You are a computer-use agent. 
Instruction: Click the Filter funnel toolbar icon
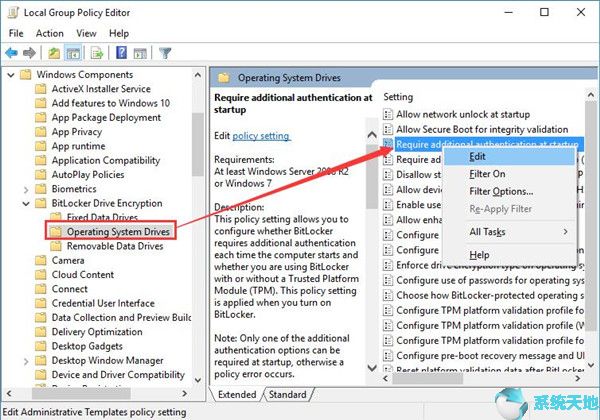(166, 52)
